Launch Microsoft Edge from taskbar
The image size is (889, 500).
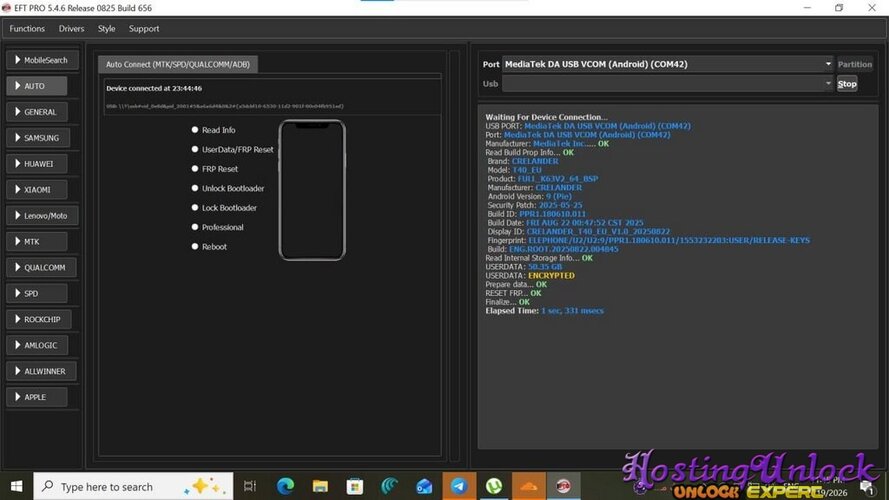tap(285, 486)
